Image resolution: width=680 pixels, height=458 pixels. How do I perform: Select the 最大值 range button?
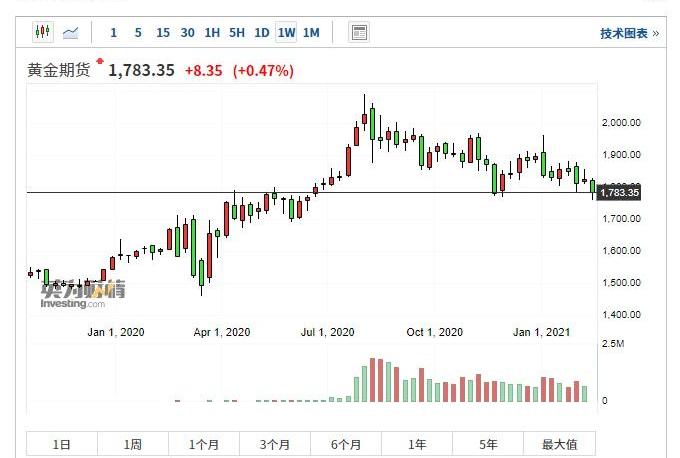coord(559,444)
